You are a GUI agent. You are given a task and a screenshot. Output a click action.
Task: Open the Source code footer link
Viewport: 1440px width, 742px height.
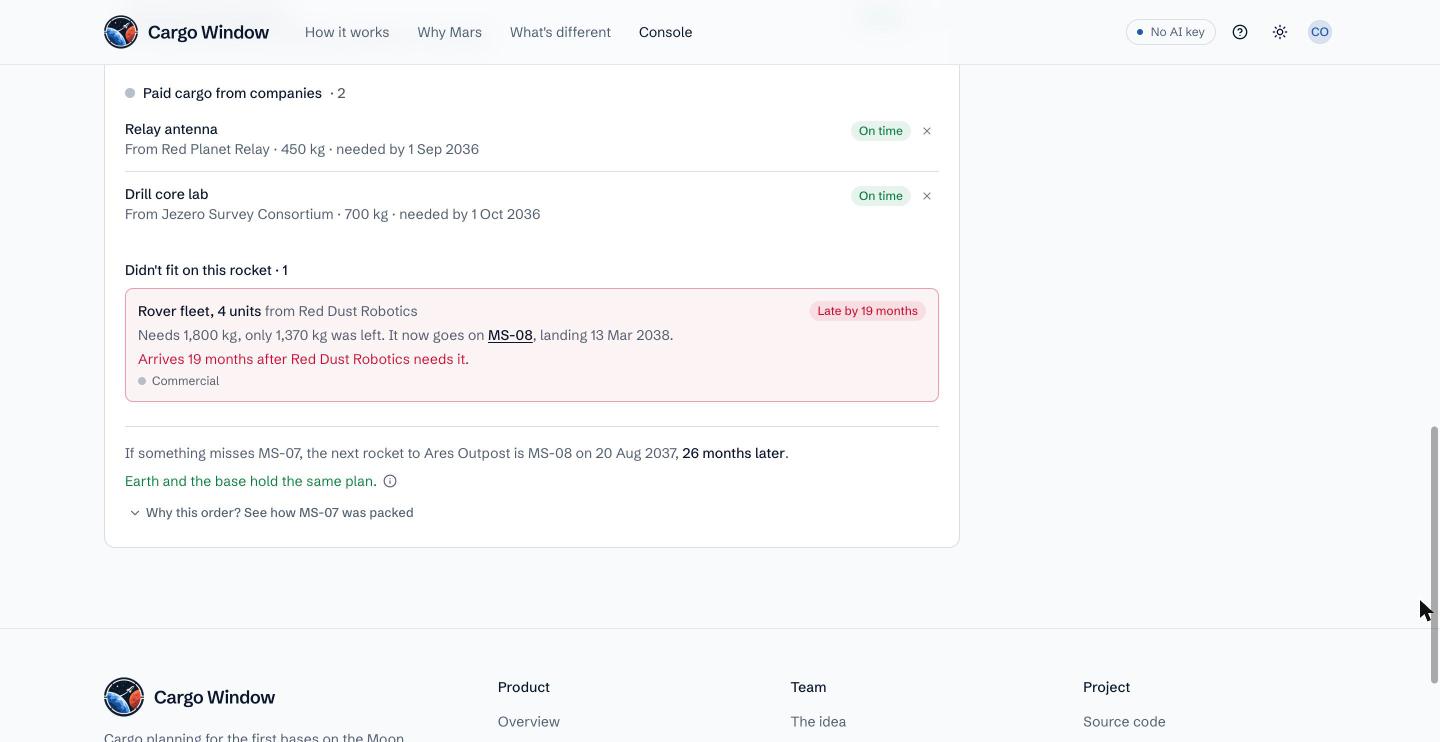pyautogui.click(x=1124, y=721)
